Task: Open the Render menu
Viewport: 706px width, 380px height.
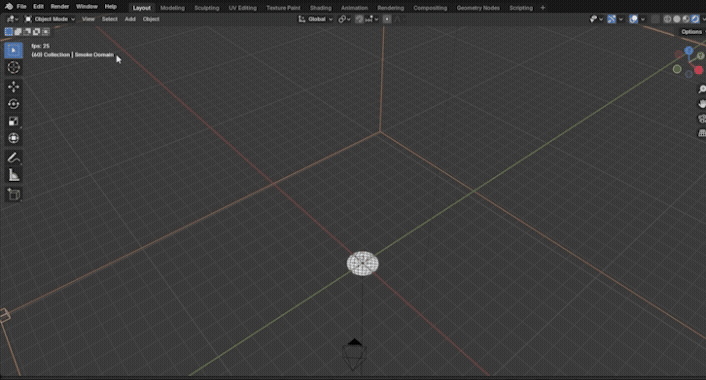Action: pyautogui.click(x=60, y=7)
